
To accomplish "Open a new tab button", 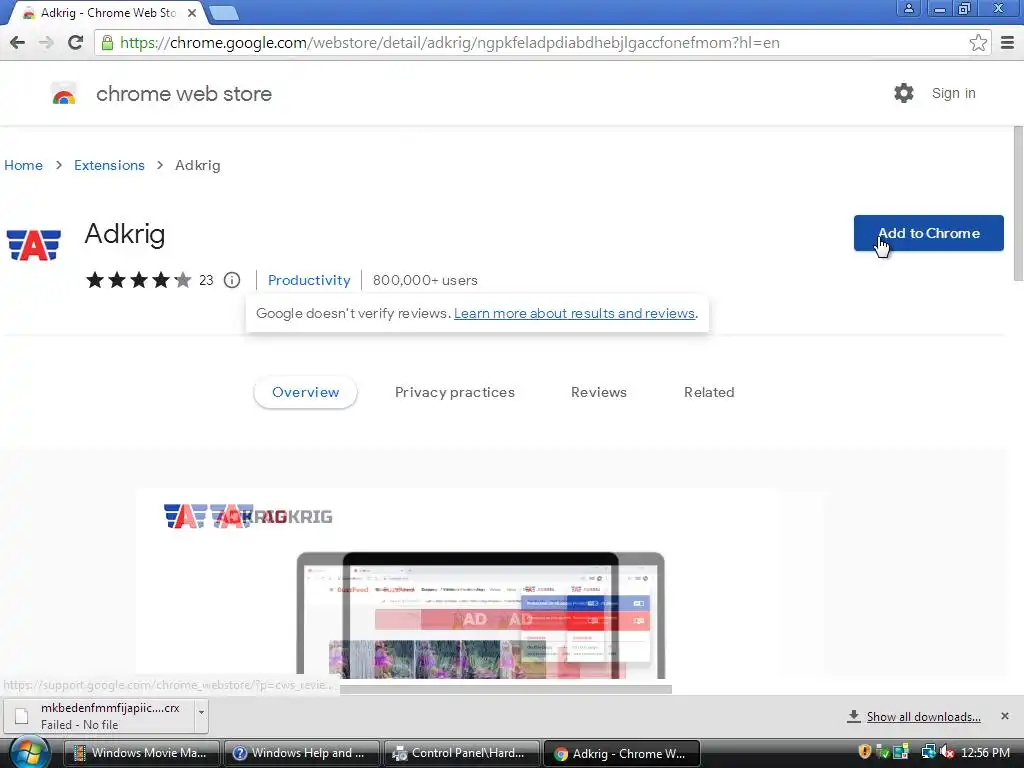I will pyautogui.click(x=224, y=13).
